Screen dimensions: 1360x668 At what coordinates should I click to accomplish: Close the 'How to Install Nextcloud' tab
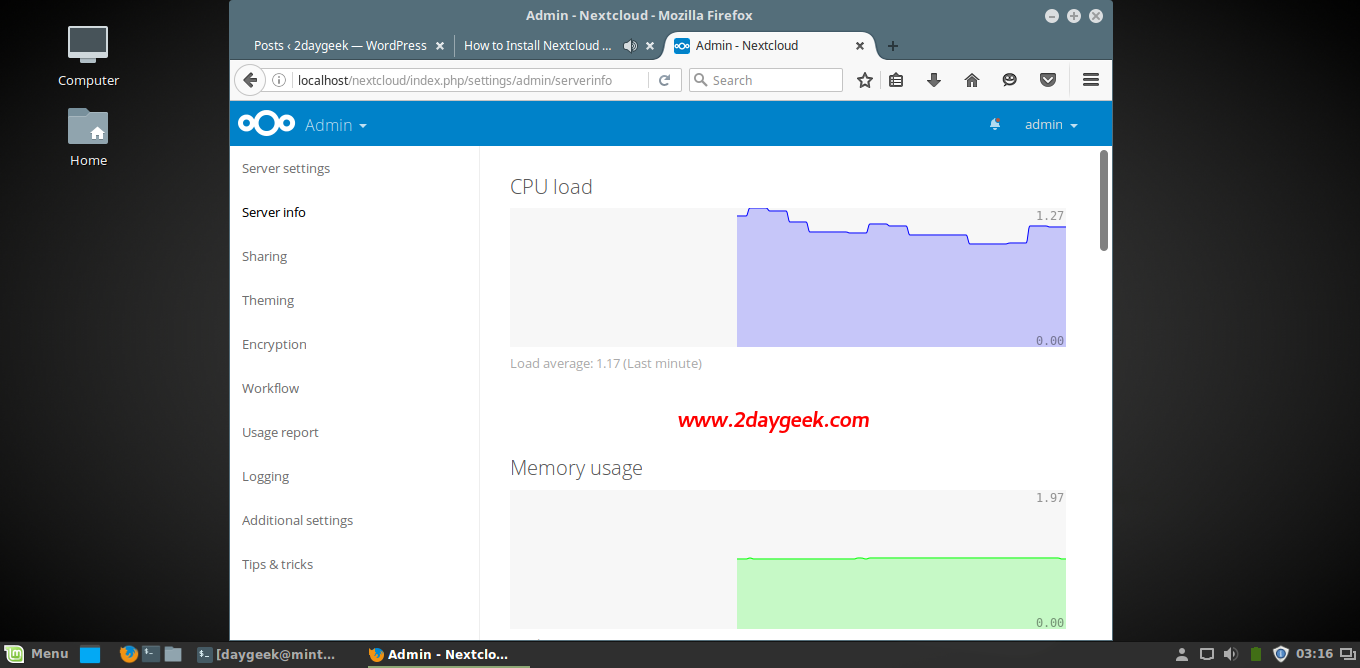coord(650,46)
